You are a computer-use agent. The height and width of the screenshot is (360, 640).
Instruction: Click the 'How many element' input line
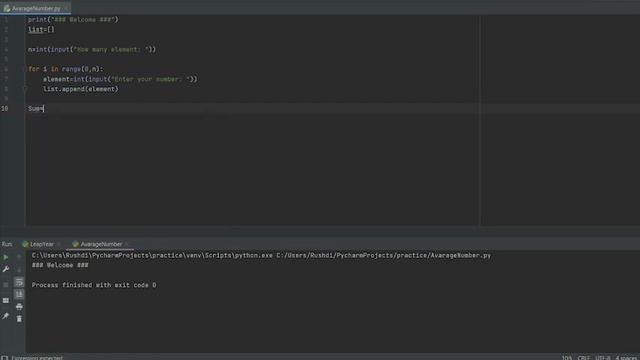point(92,49)
